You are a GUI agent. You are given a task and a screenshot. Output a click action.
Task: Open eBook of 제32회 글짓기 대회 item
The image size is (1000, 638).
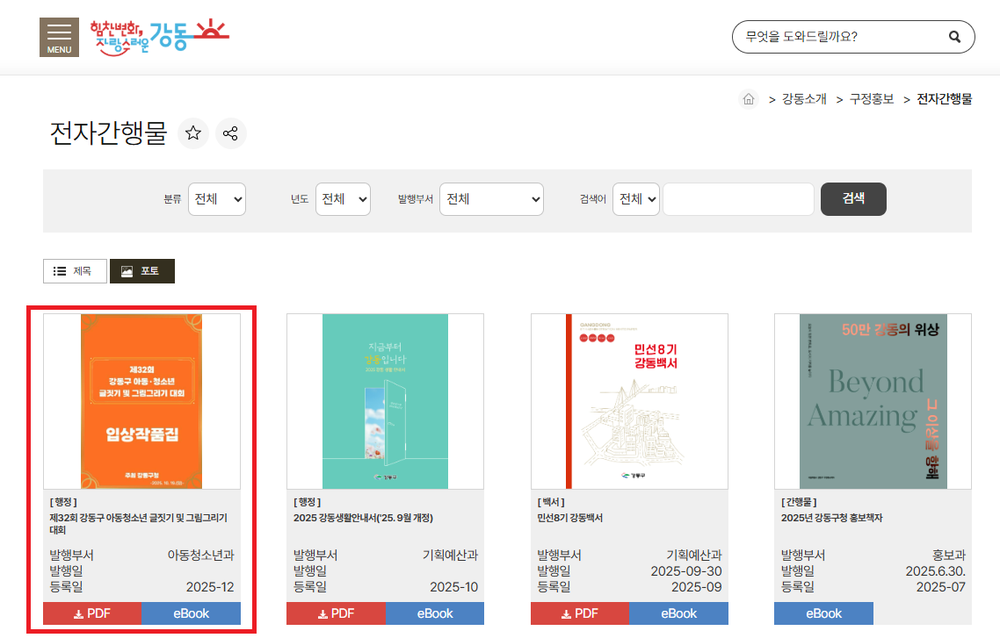[191, 614]
